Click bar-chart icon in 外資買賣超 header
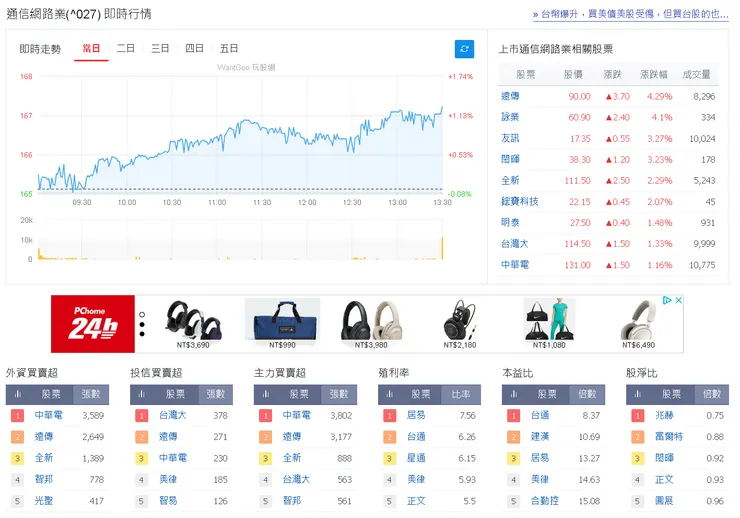 (18, 394)
